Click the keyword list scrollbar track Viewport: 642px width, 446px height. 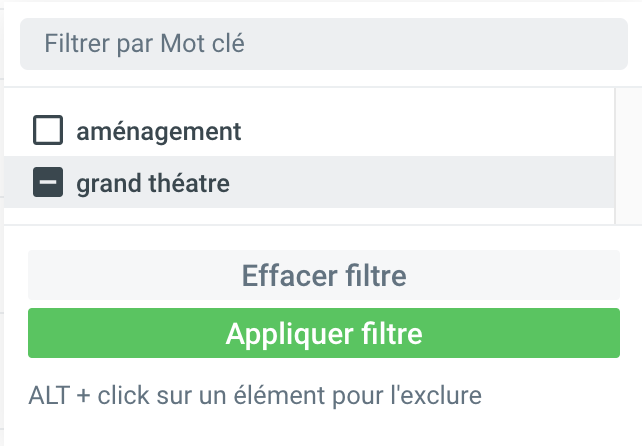click(628, 155)
